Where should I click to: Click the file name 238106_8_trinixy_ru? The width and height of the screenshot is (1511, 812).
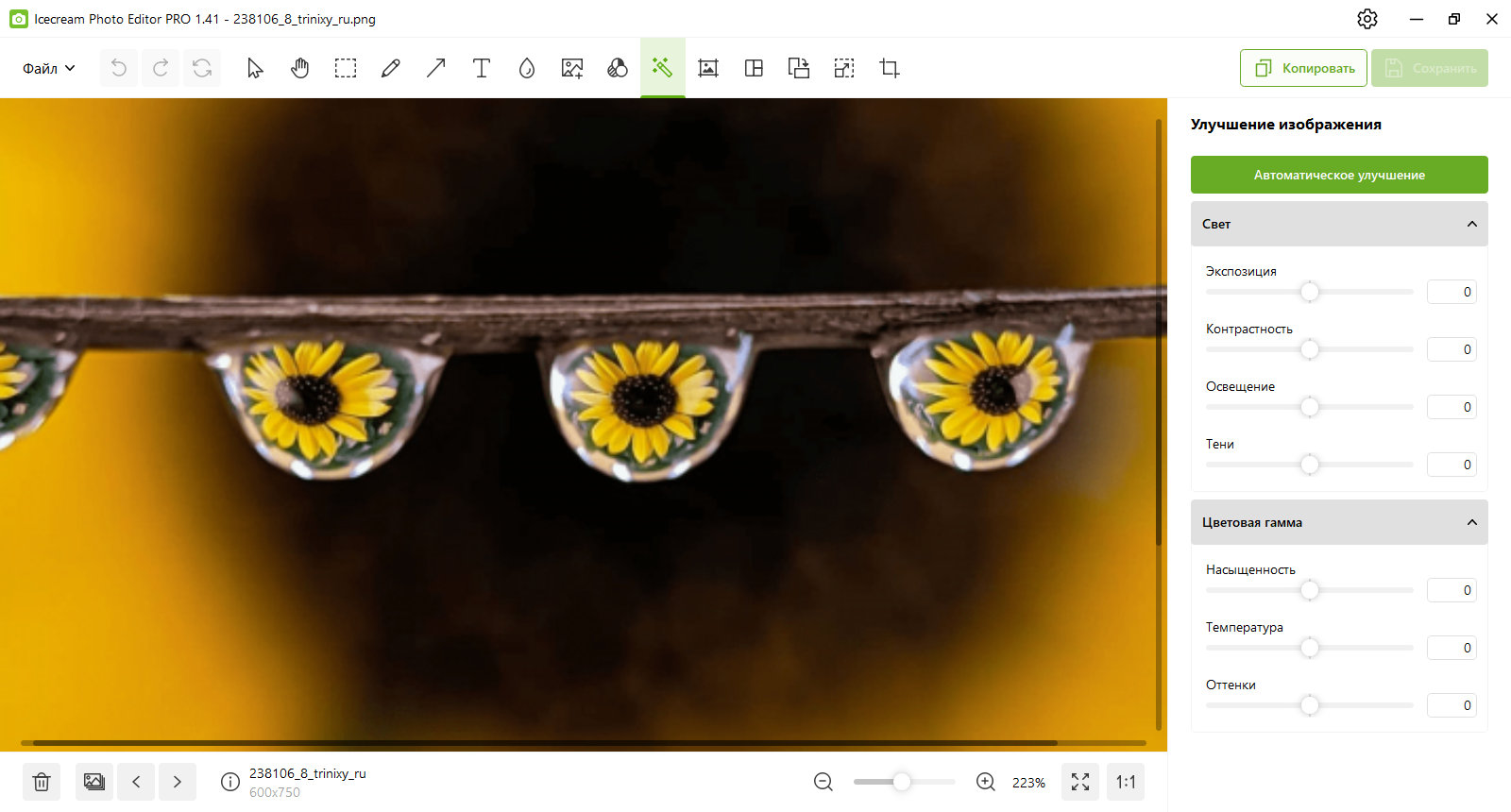[x=308, y=773]
